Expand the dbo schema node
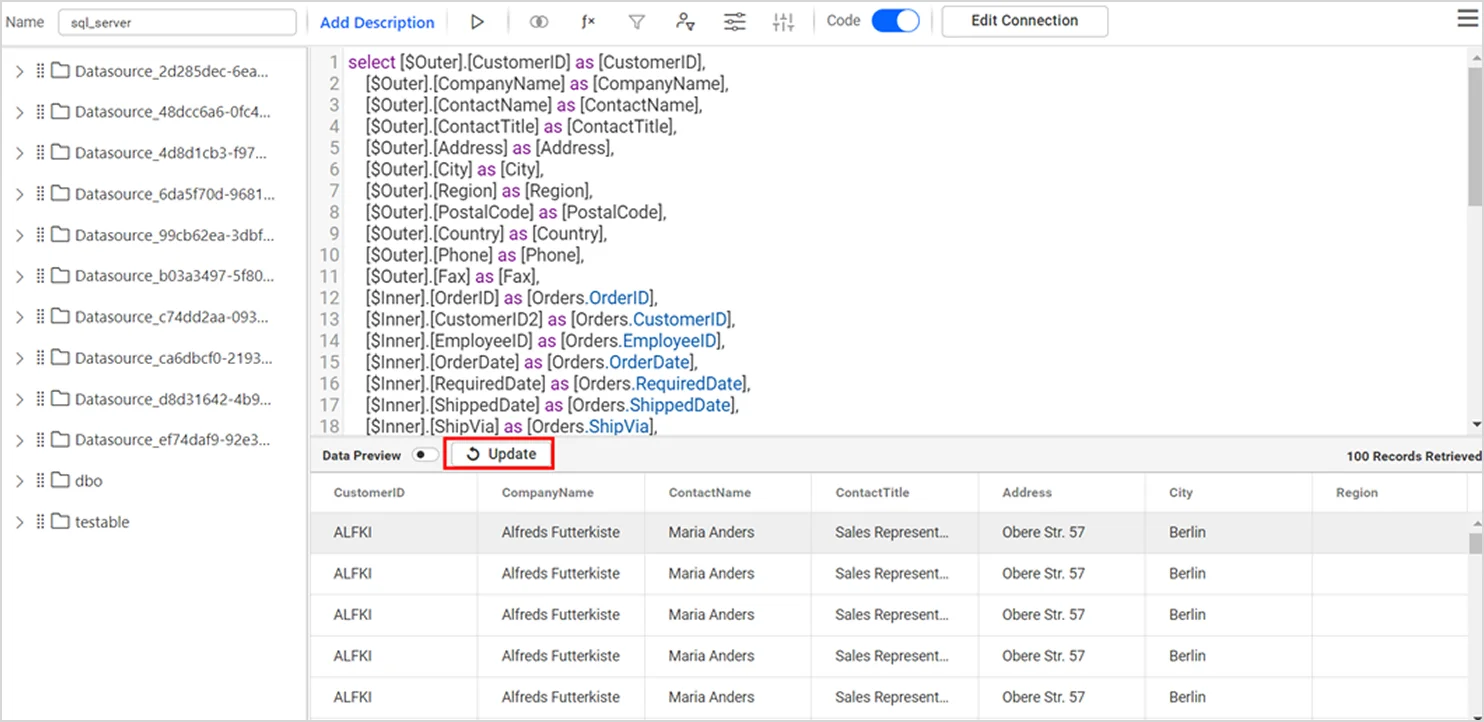Image resolution: width=1484 pixels, height=722 pixels. (19, 481)
